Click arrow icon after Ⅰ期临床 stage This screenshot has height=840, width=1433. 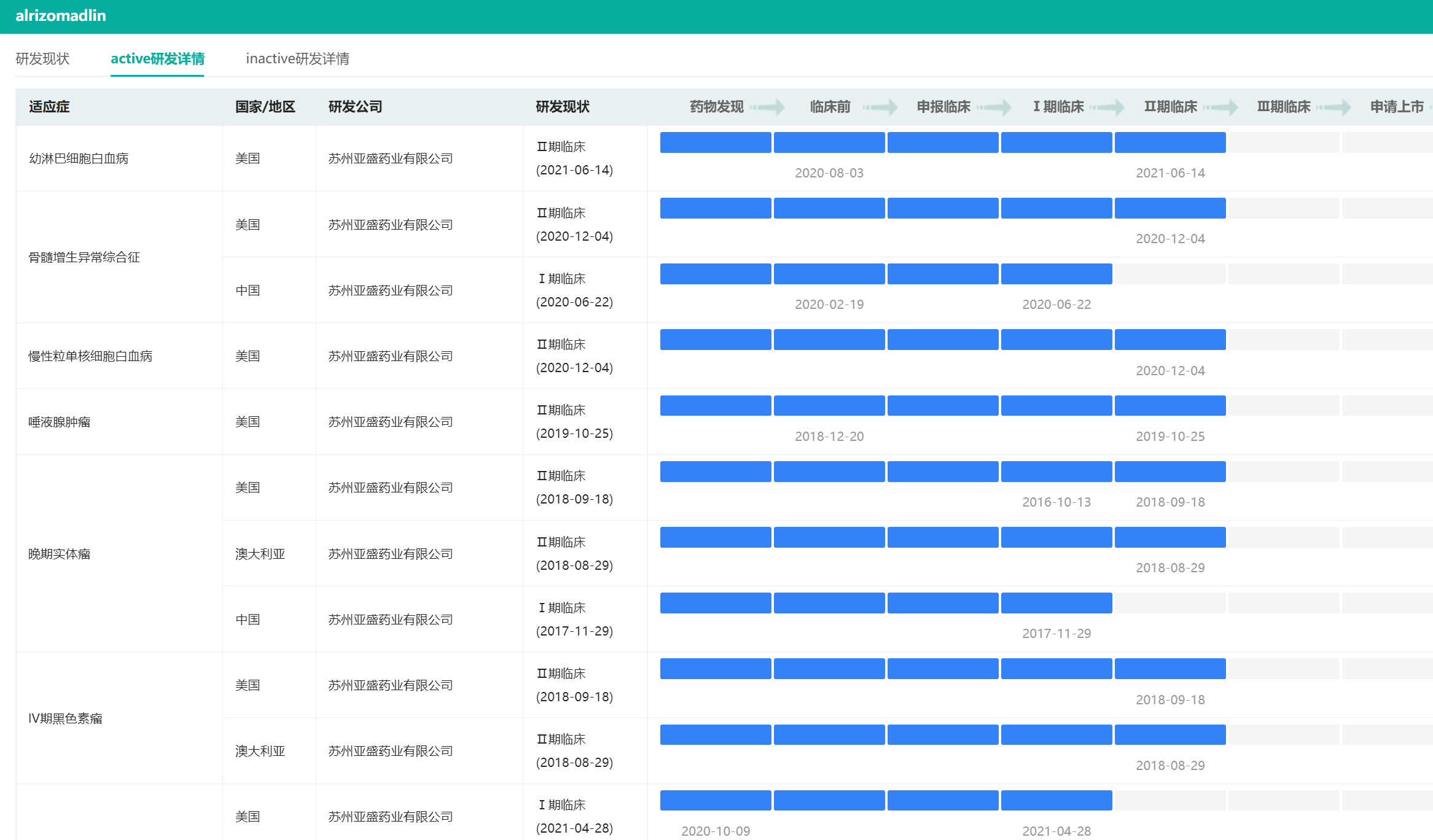click(1108, 107)
